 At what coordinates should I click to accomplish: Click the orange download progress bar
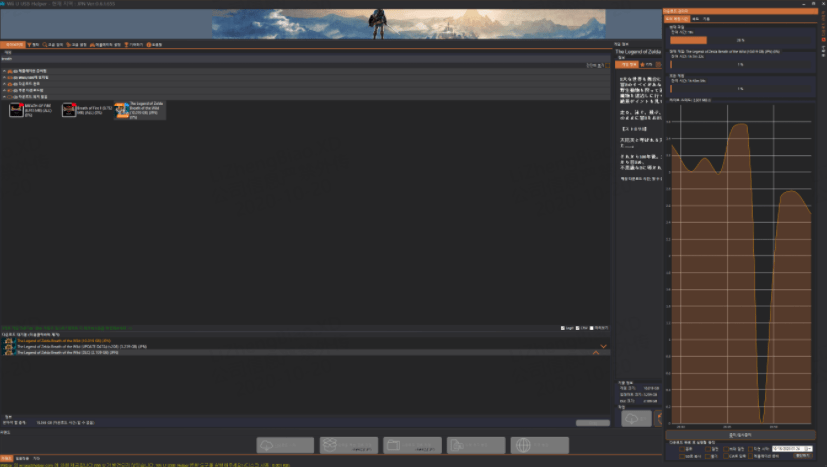click(699, 40)
